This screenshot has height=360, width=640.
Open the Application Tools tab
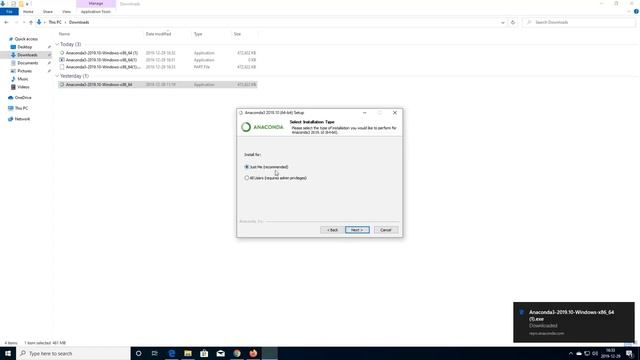(96, 12)
